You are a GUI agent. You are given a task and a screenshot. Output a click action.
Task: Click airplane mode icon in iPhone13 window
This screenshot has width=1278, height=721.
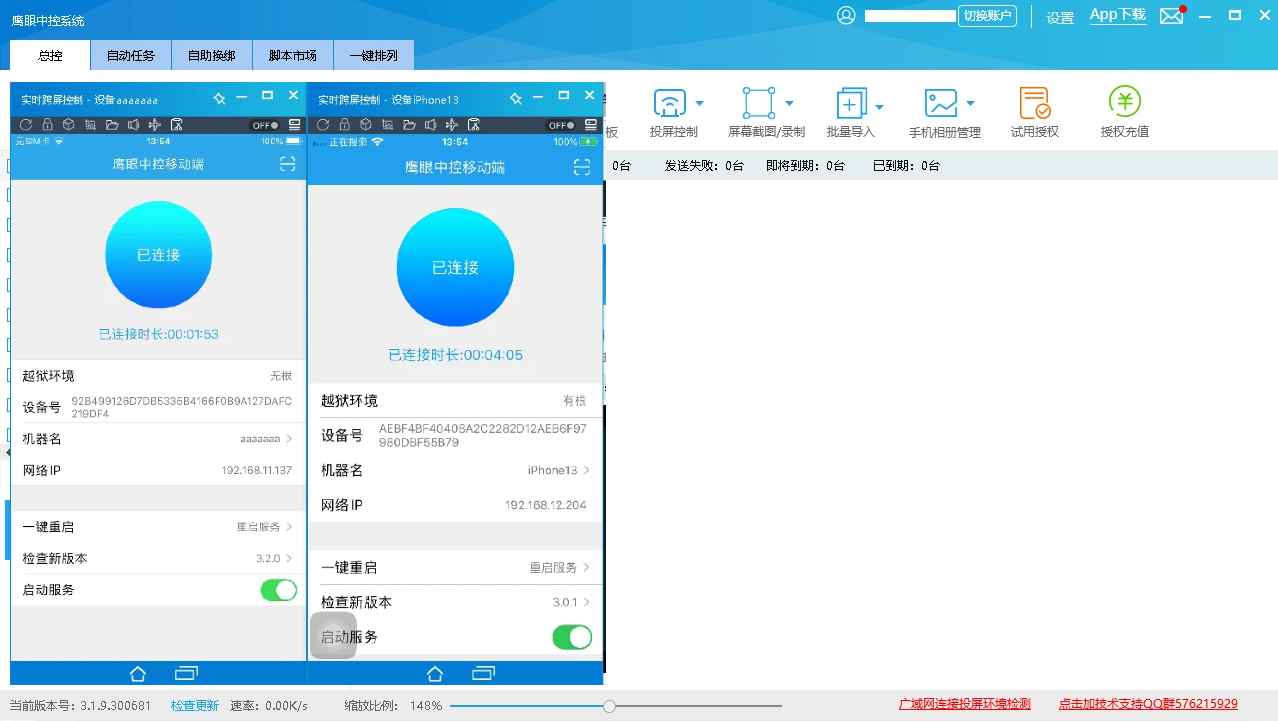451,125
